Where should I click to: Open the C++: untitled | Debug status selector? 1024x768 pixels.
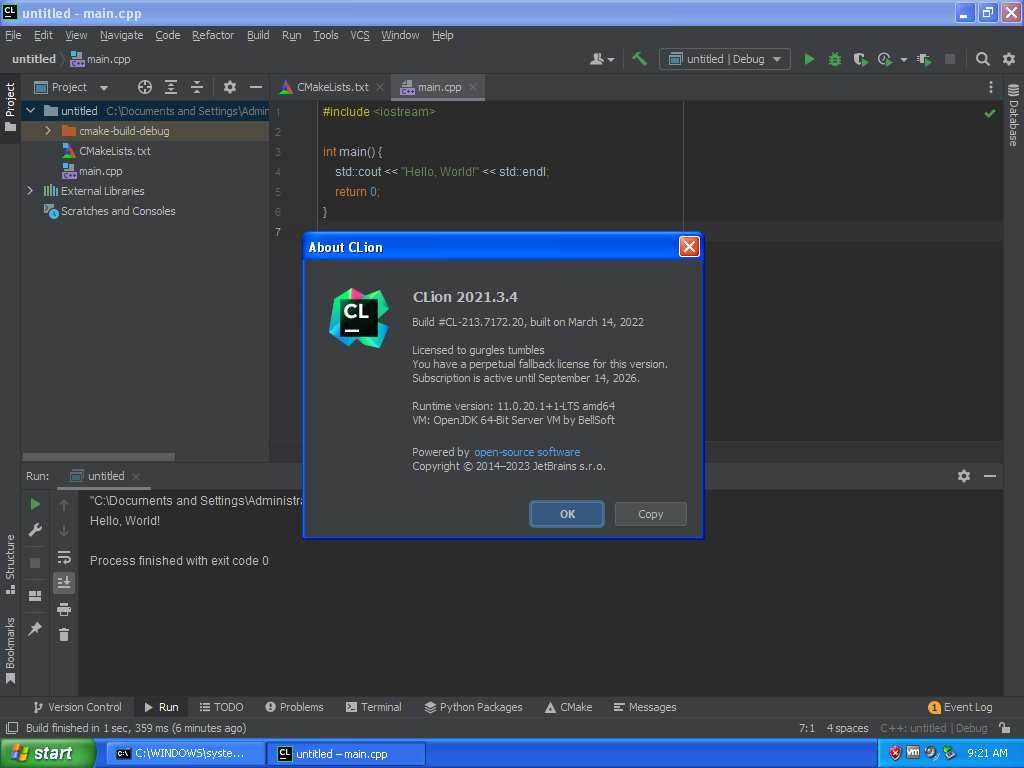pyautogui.click(x=934, y=728)
